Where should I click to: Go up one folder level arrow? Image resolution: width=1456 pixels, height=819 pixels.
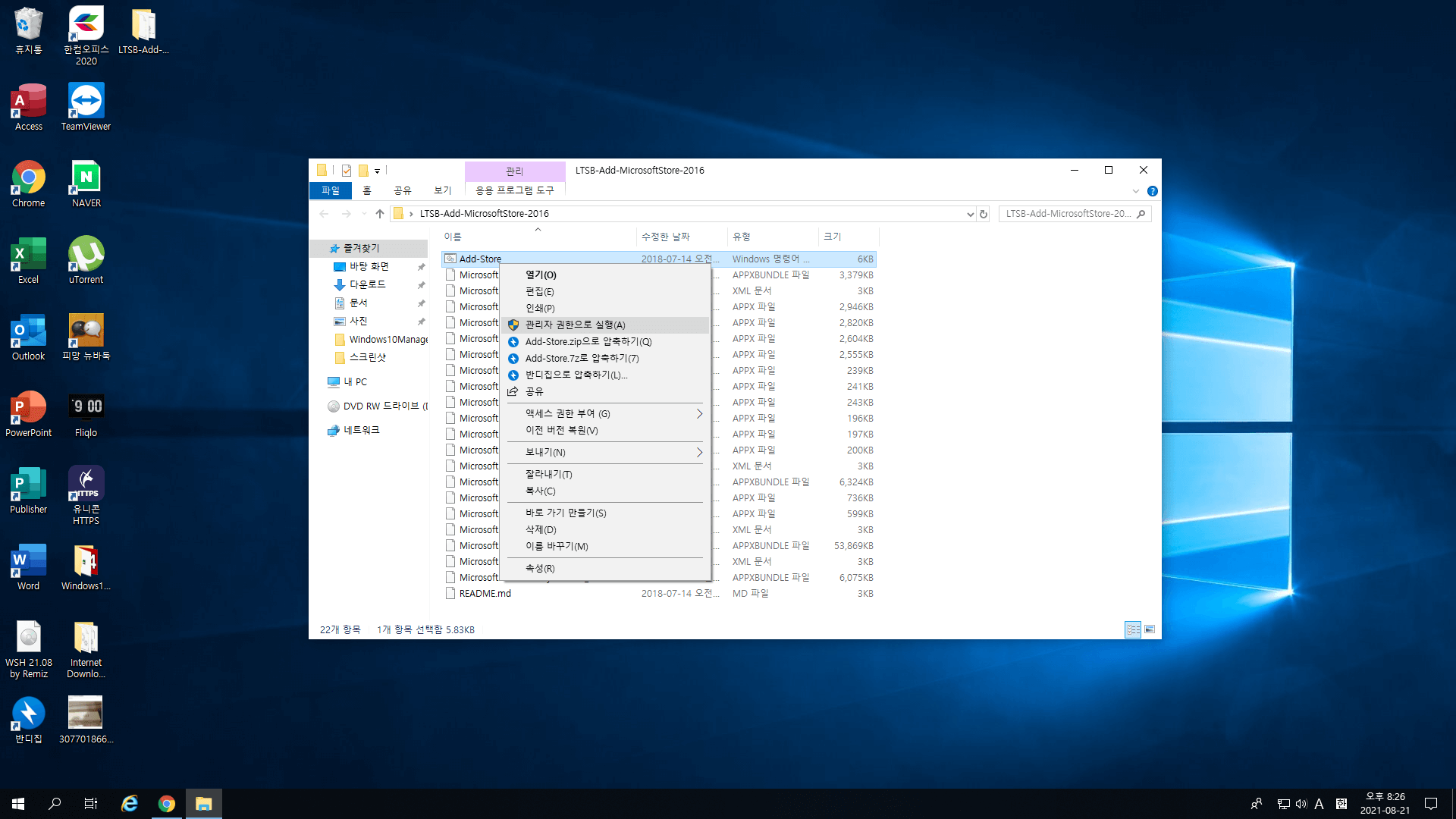coord(380,214)
